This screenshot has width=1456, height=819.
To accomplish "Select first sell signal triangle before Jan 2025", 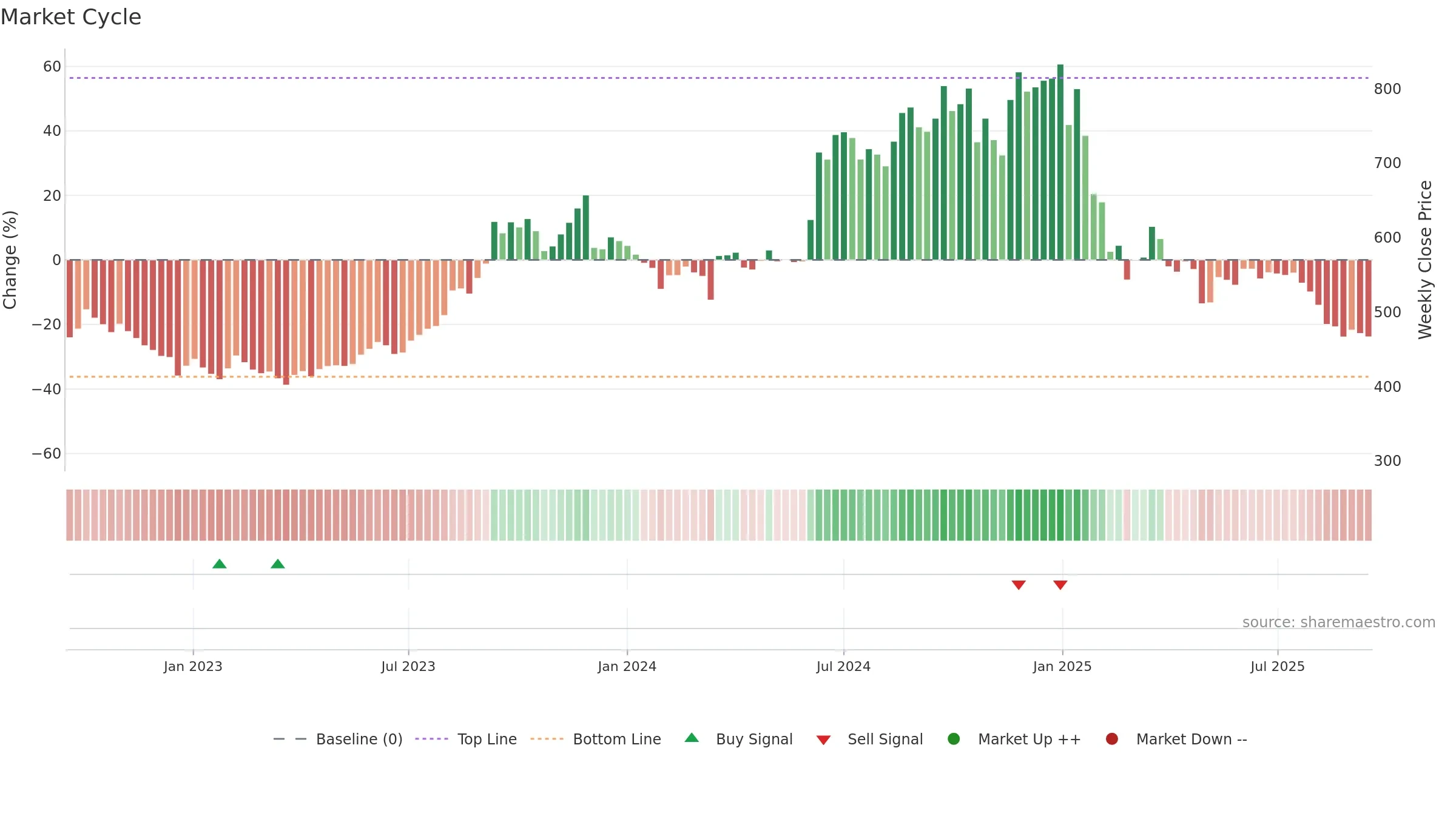I will pyautogui.click(x=1019, y=585).
